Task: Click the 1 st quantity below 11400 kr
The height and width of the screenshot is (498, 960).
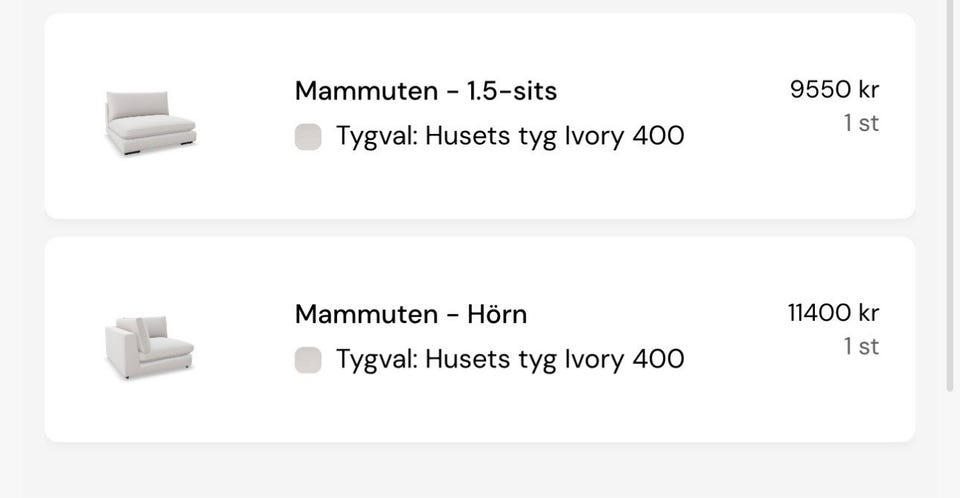Action: pyautogui.click(x=861, y=347)
